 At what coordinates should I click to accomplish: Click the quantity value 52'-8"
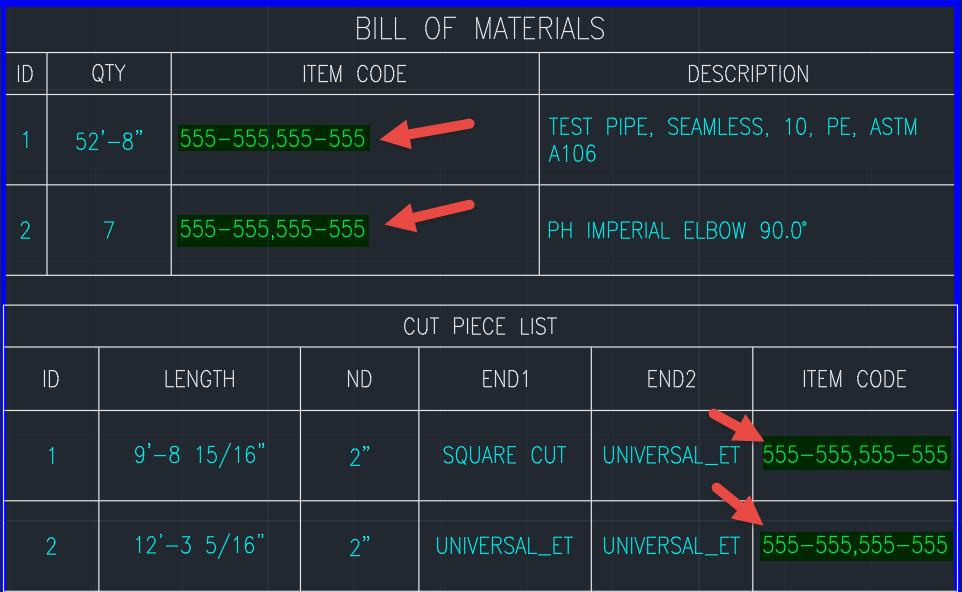(x=109, y=139)
